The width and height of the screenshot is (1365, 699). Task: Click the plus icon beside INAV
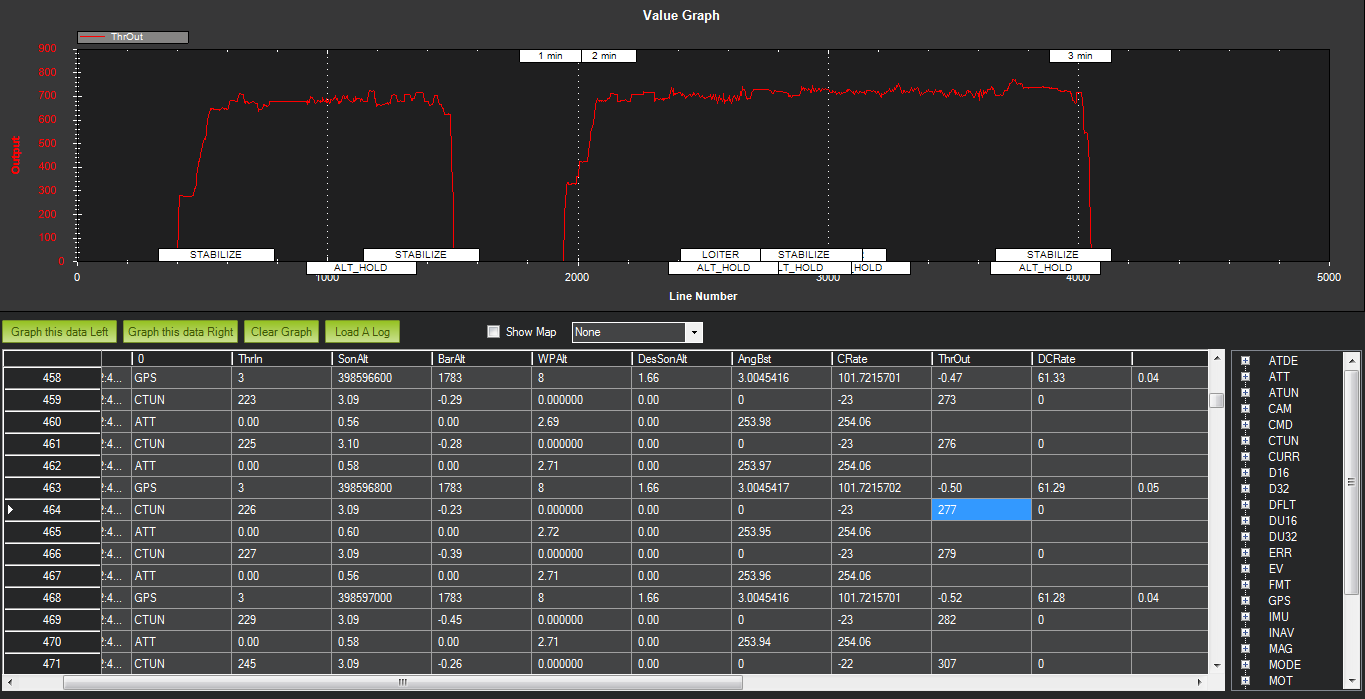[x=1245, y=633]
